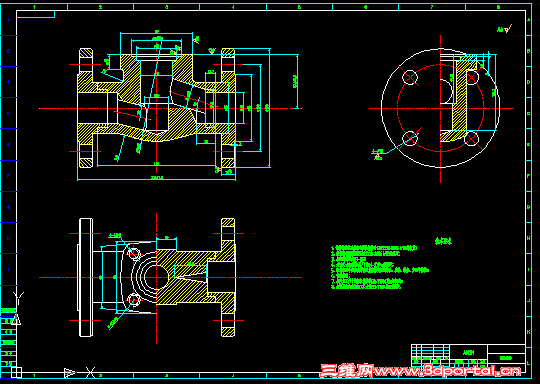Select the technical requirements heading above the notes
Screen dimensions: 540x384
[x=443, y=241]
